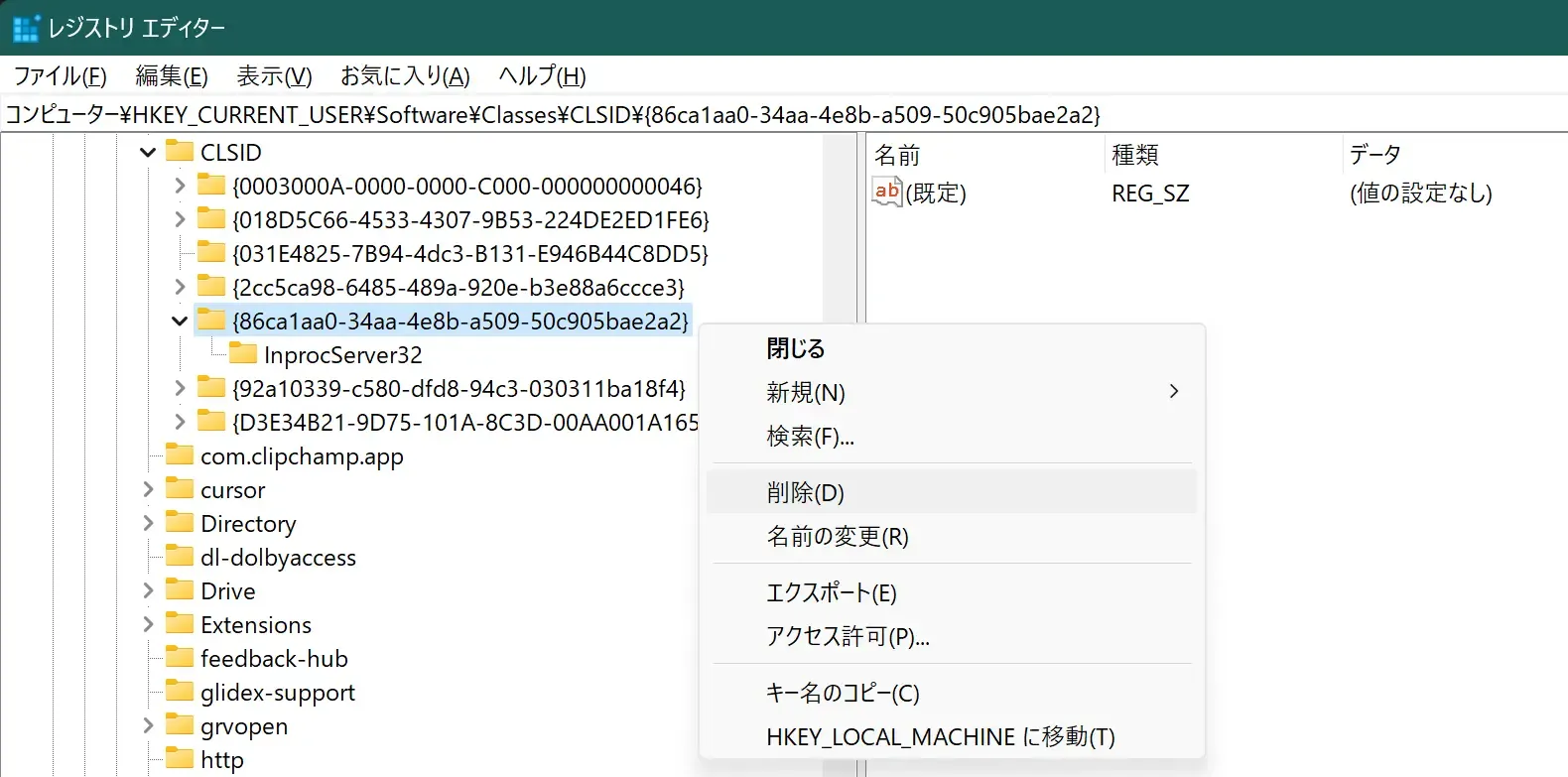Expand the cursor key chevron

[x=148, y=489]
